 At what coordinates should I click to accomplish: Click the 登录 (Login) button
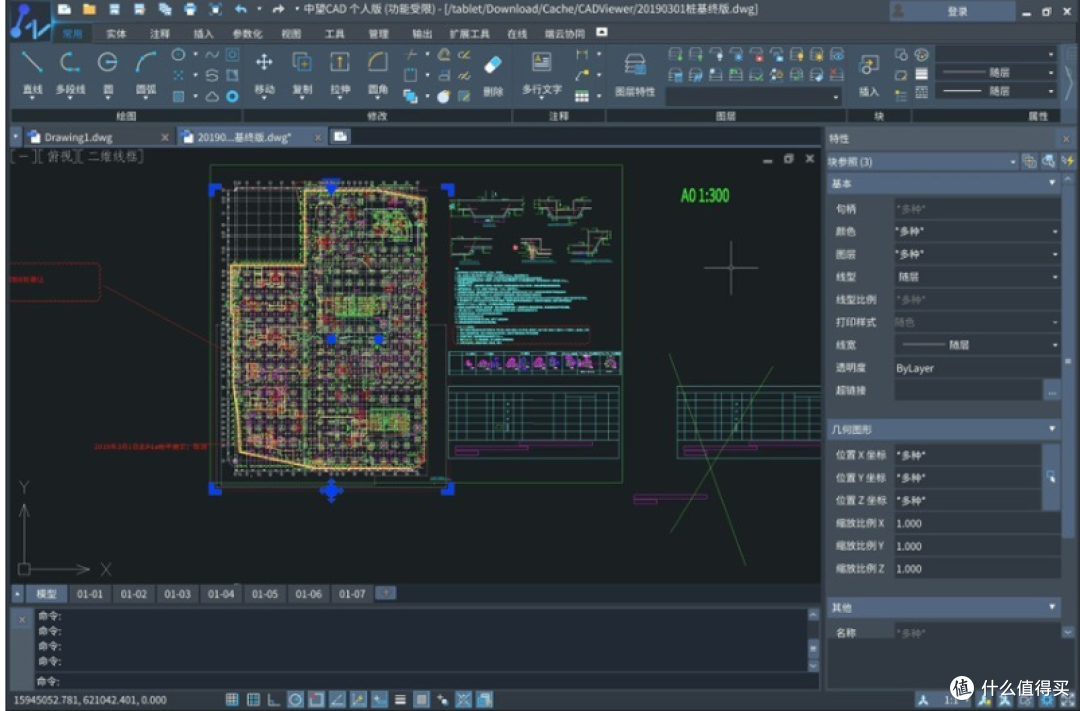[952, 11]
